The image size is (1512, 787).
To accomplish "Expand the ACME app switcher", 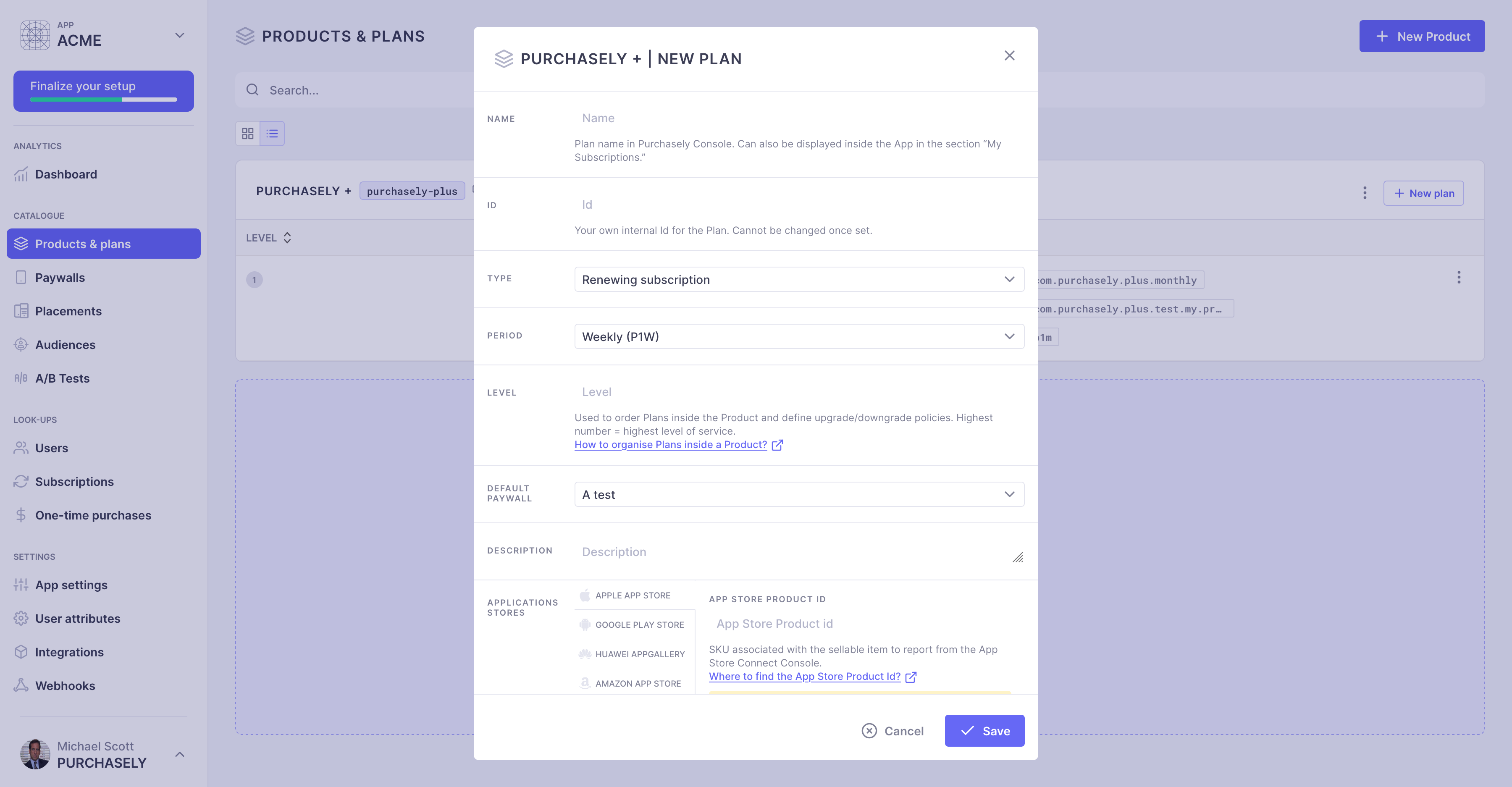I will 180,35.
